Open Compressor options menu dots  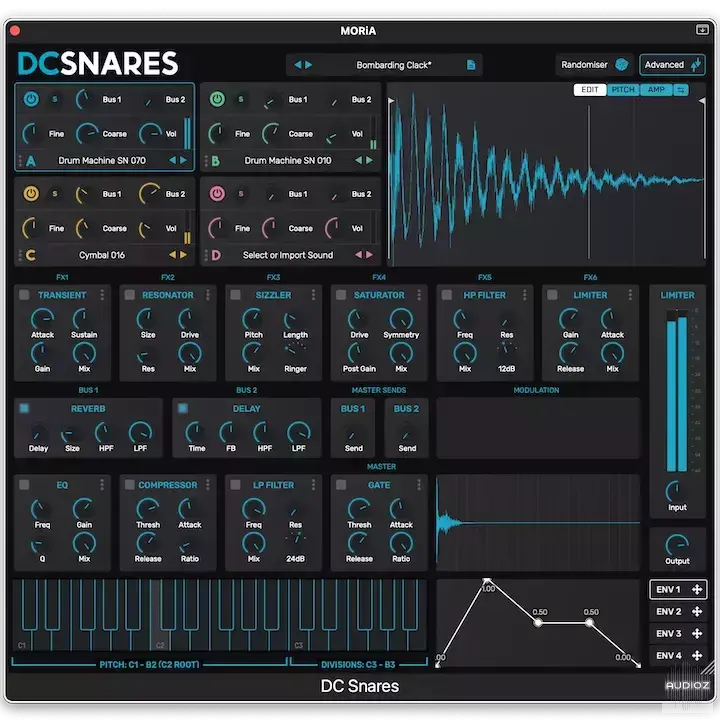(208, 485)
